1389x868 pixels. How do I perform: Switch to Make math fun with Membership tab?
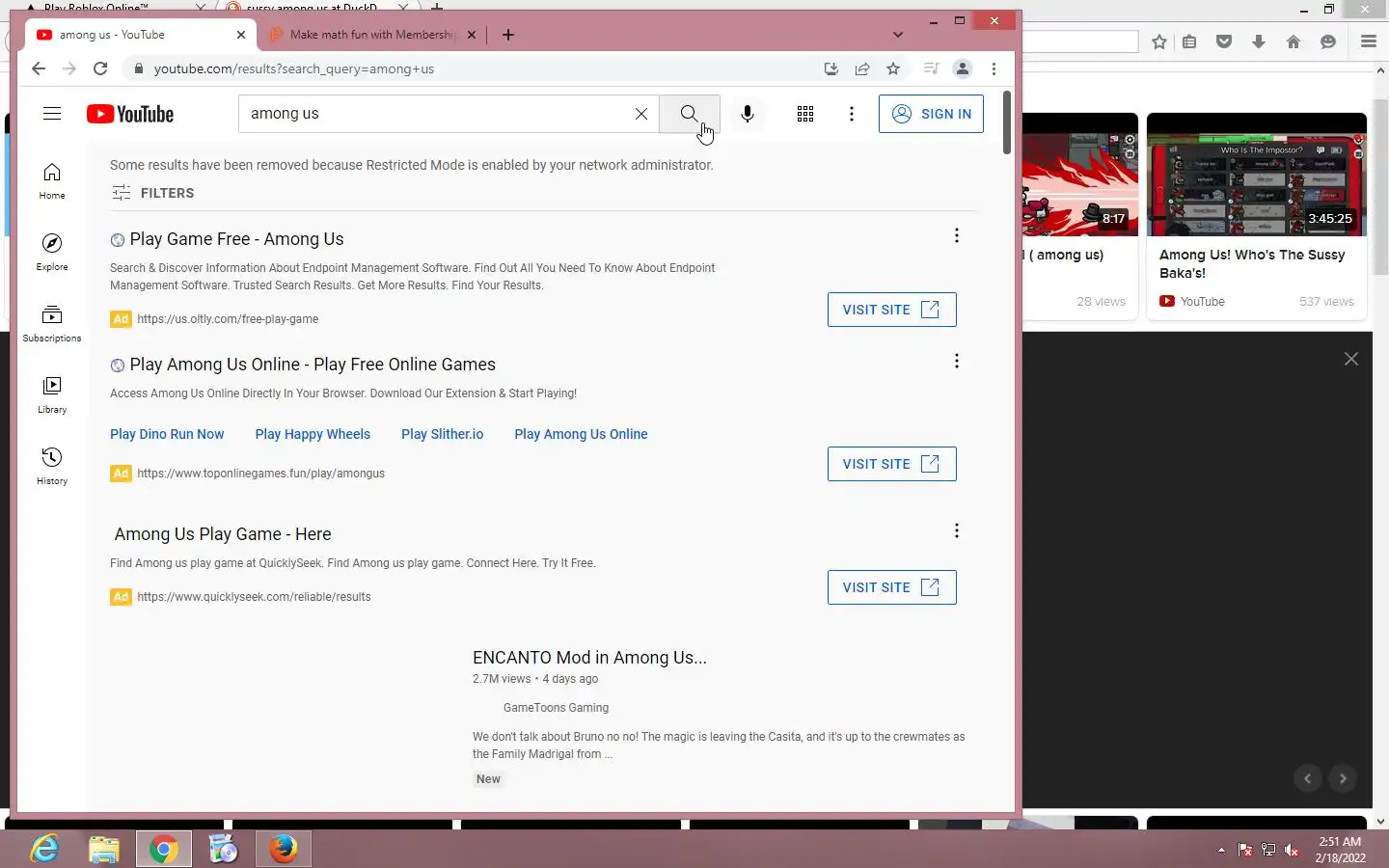tap(371, 35)
